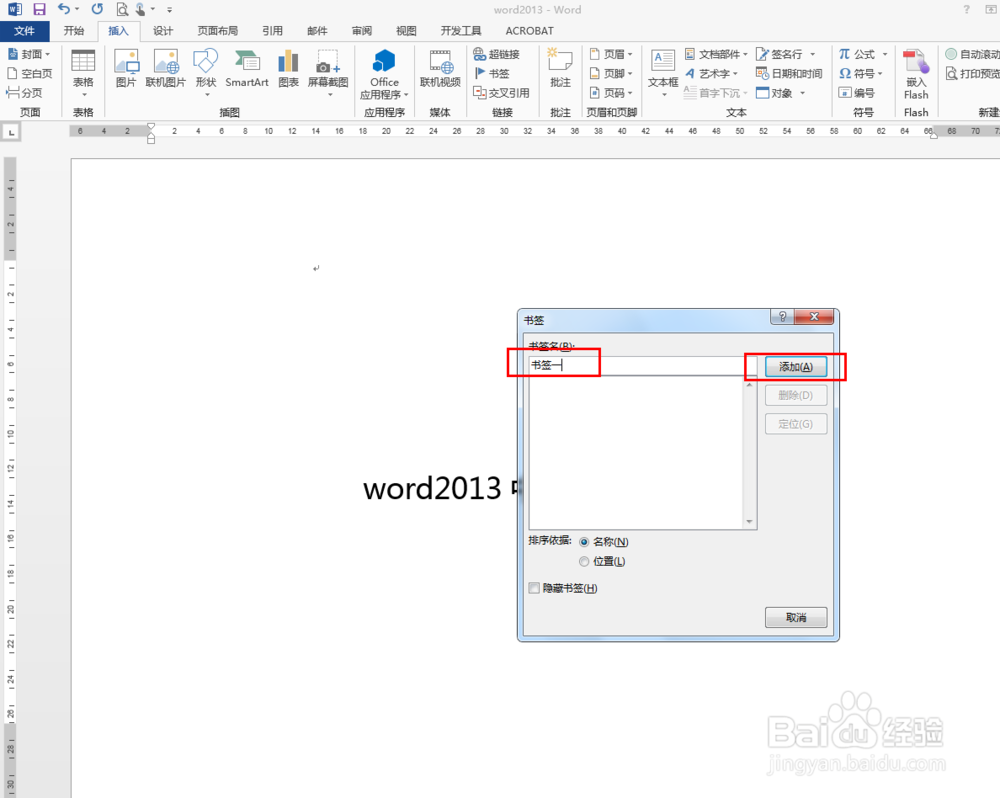This screenshot has height=798, width=1000.
Task: Open the Table (表格) insert tool
Action: (x=83, y=73)
